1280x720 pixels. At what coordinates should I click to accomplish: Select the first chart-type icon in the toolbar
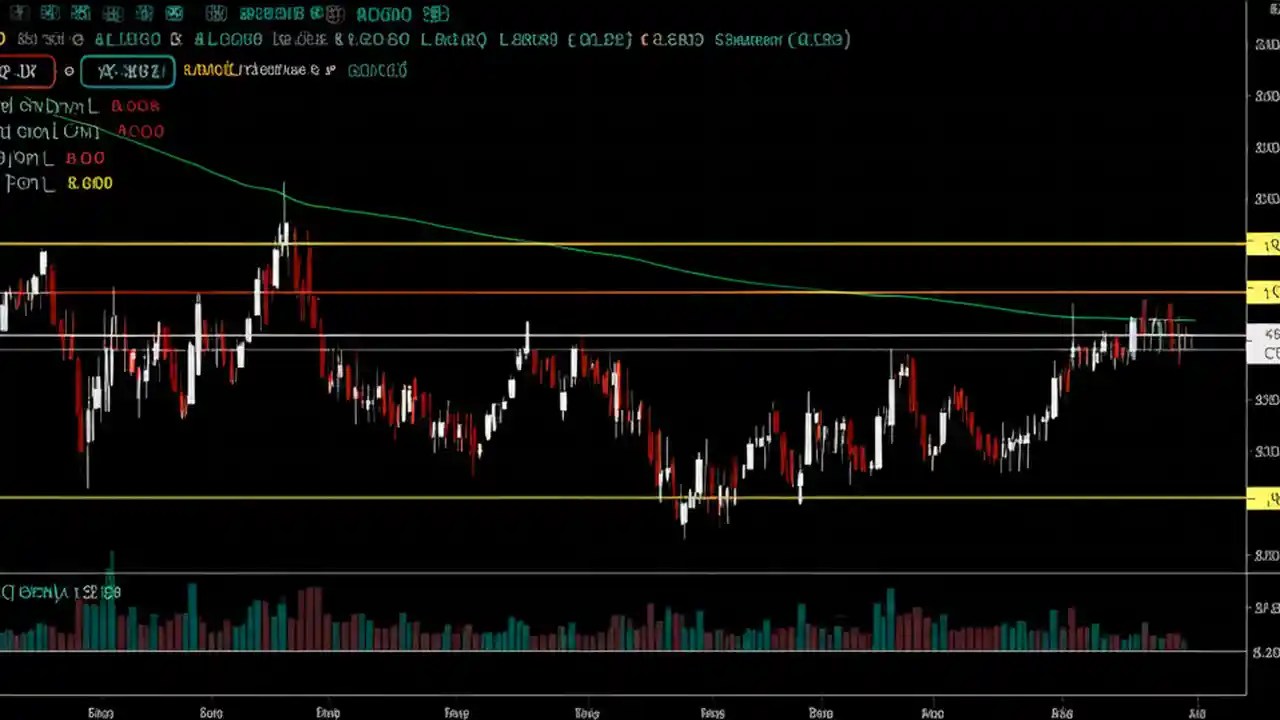[x=22, y=14]
